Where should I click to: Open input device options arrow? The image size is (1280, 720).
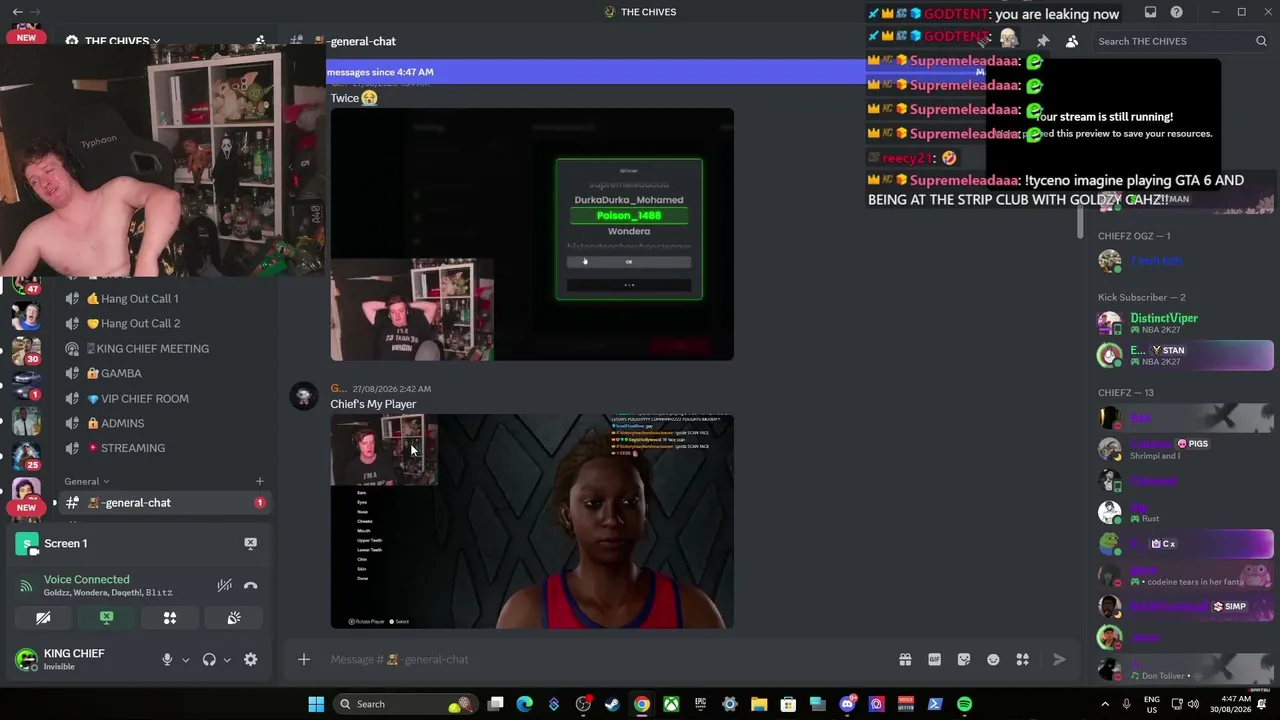(185, 660)
